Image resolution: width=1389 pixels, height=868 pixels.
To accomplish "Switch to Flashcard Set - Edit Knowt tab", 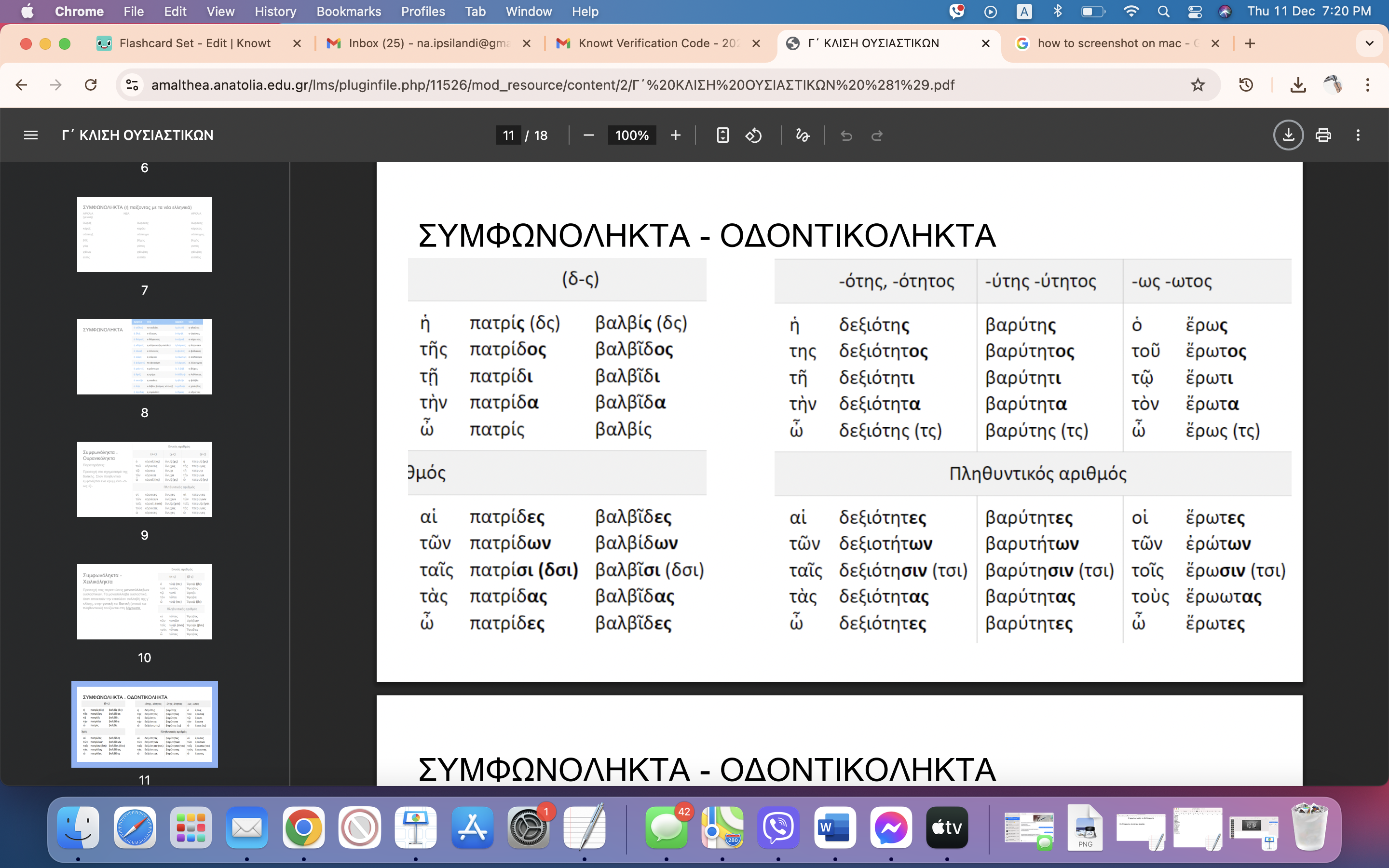I will [x=195, y=43].
